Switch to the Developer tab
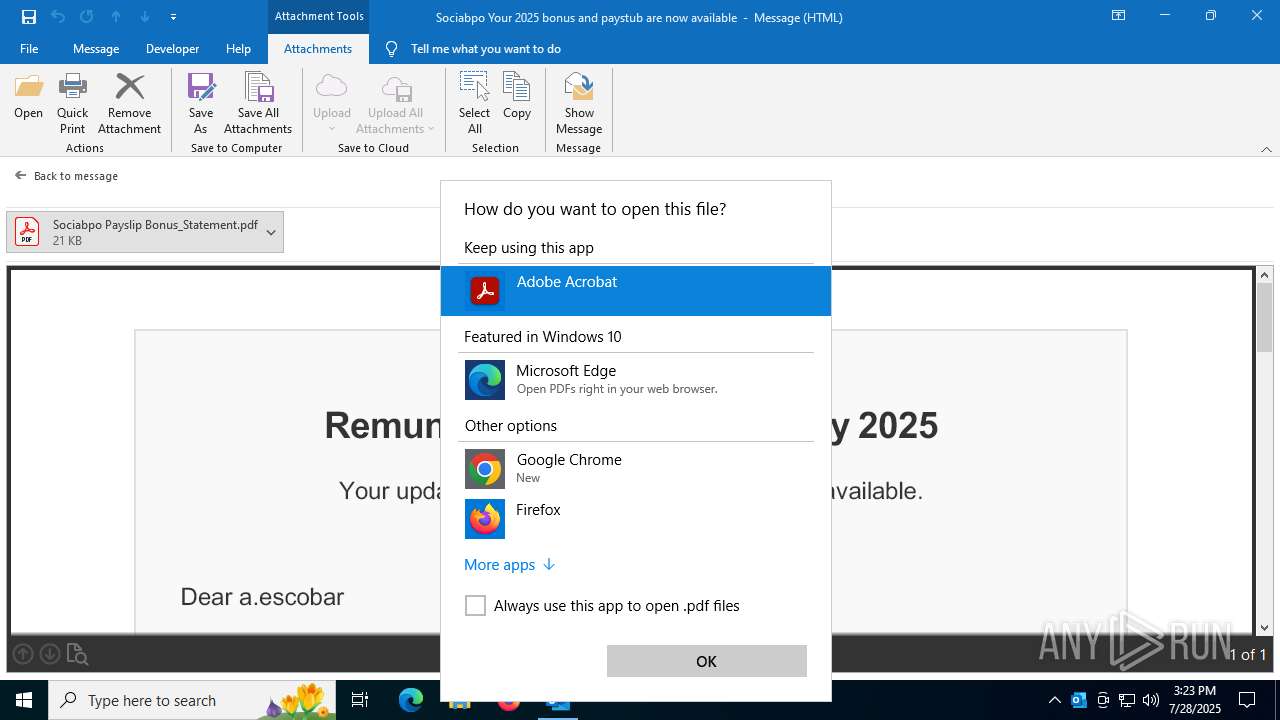This screenshot has height=720, width=1280. tap(172, 49)
